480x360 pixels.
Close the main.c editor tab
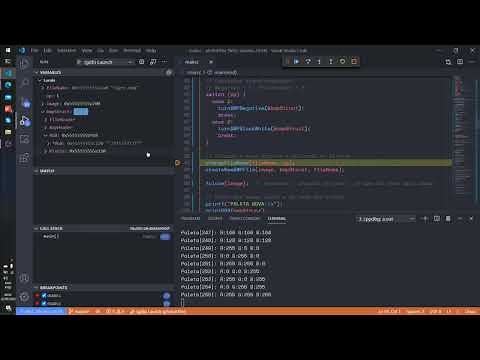click(x=211, y=62)
